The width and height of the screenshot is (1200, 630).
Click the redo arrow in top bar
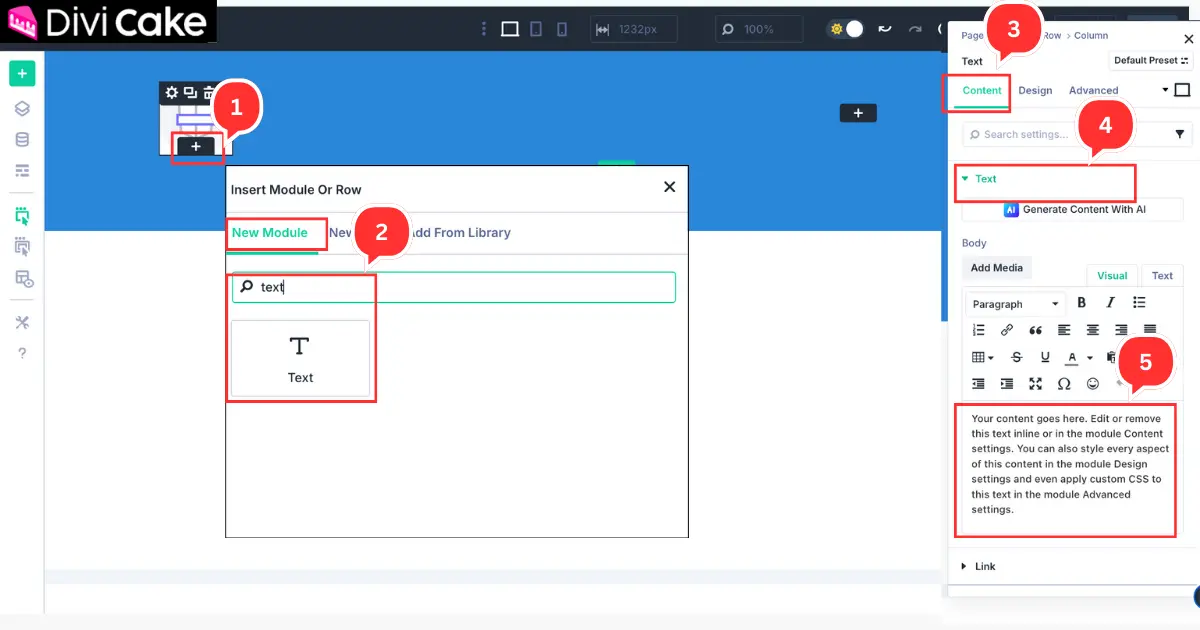click(x=914, y=29)
